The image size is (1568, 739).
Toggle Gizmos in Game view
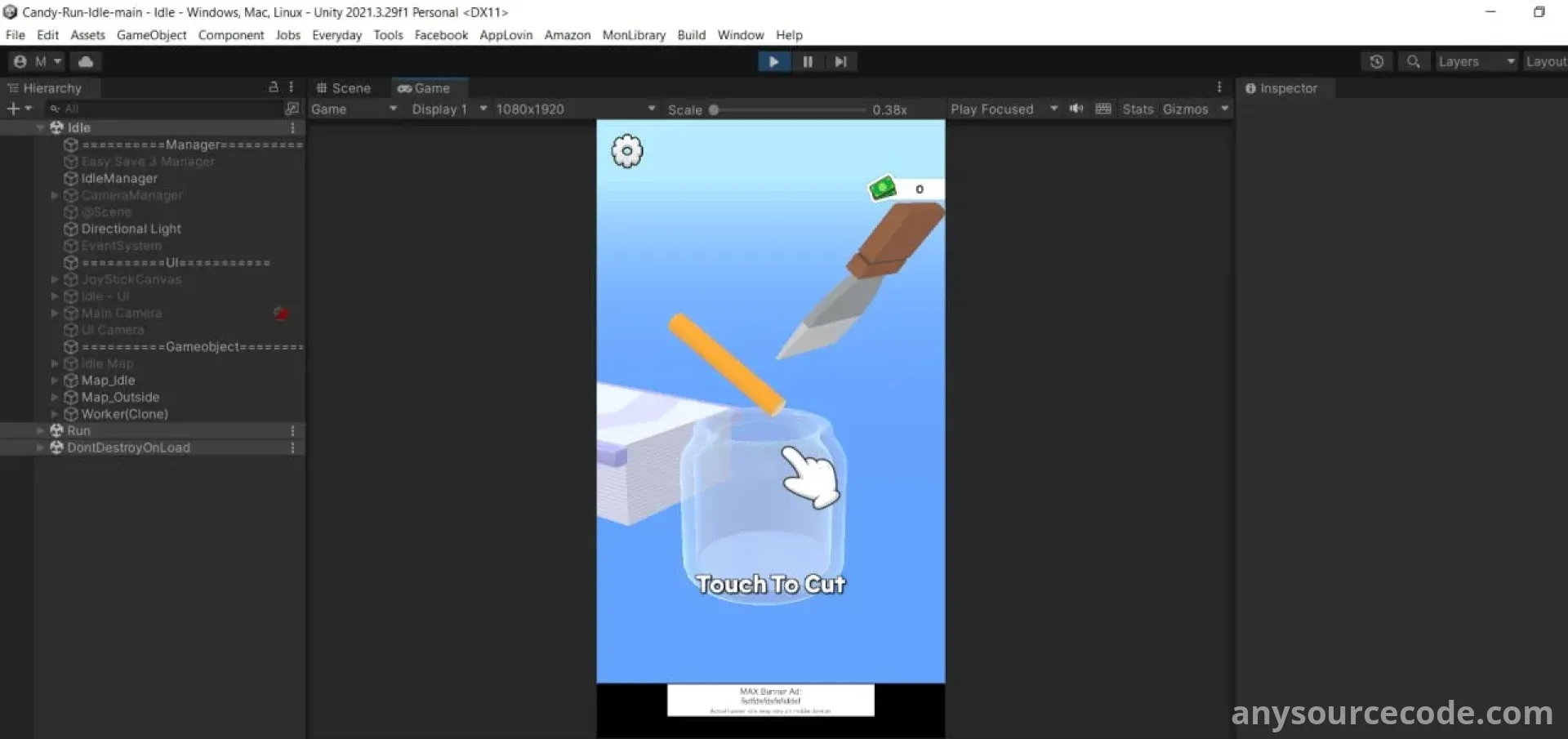1185,109
